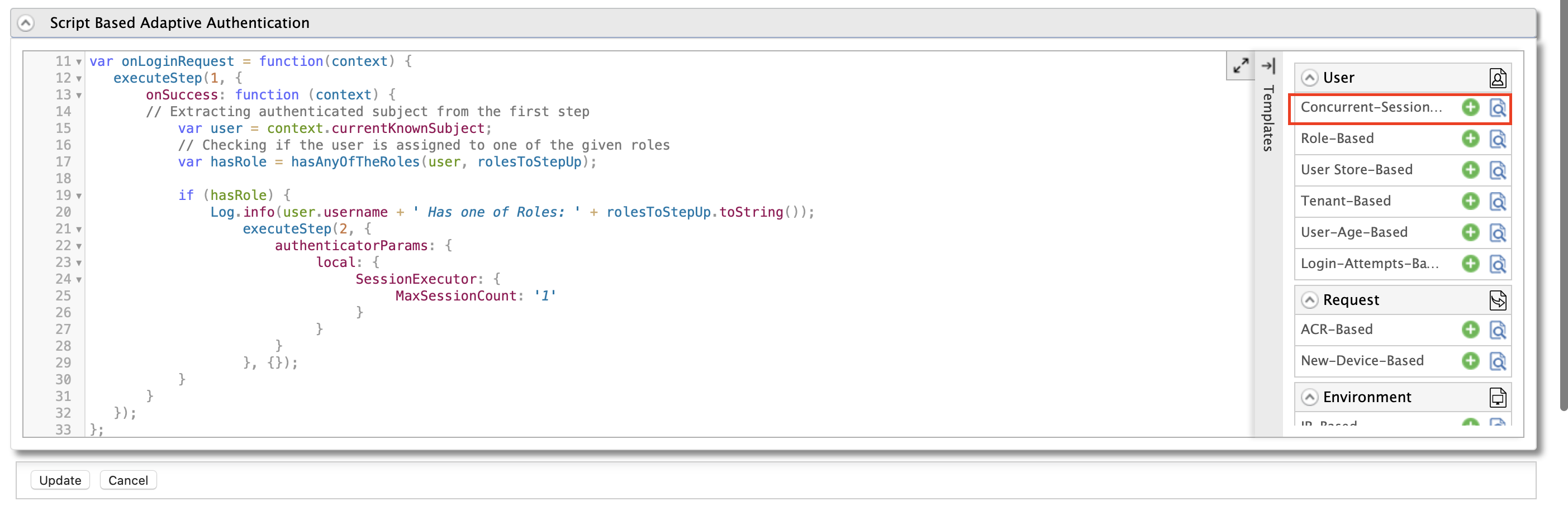Image resolution: width=1568 pixels, height=506 pixels.
Task: Click line number 20 in the gutter
Action: point(63,212)
